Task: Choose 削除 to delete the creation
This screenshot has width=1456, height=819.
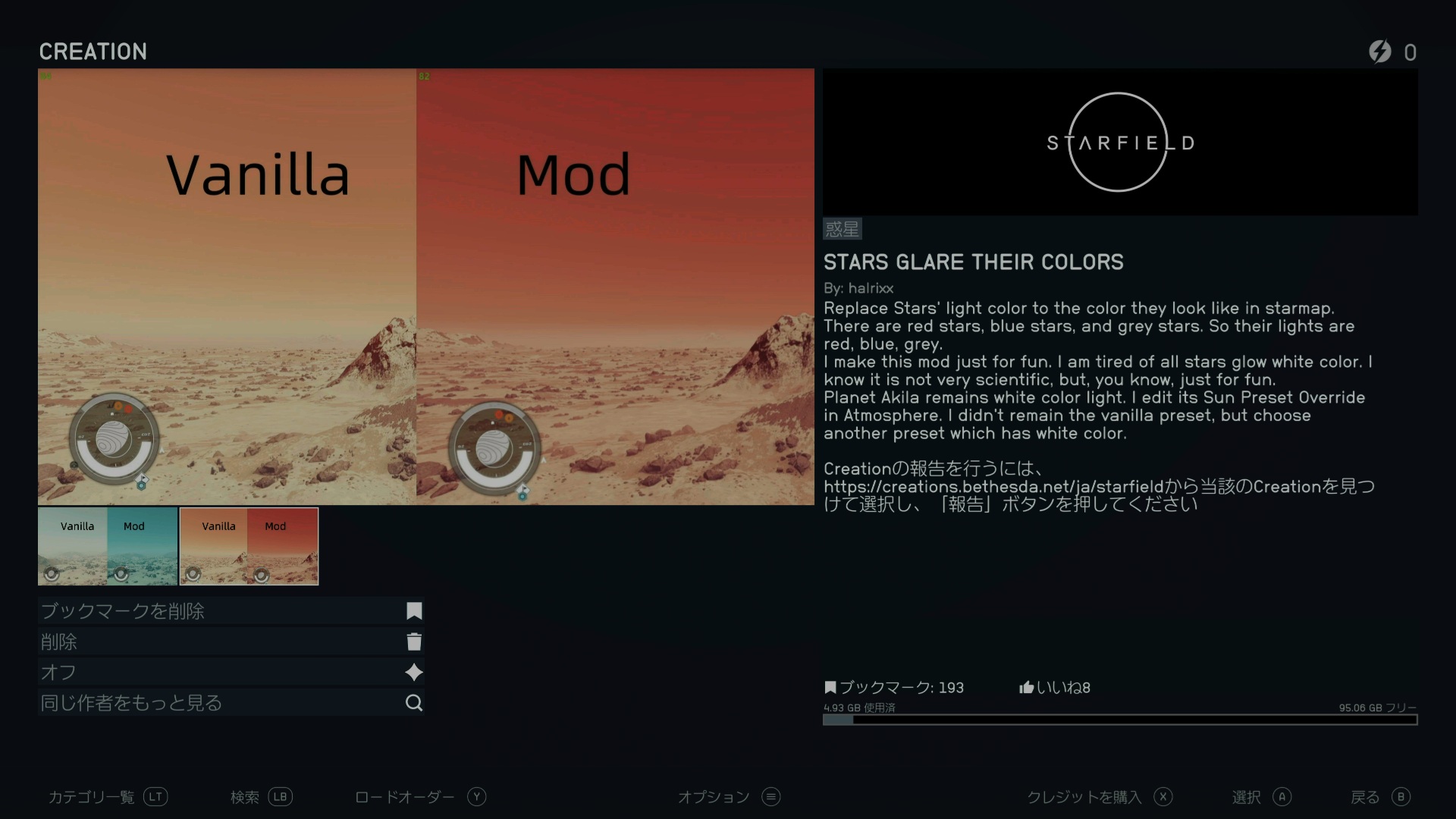Action: click(231, 642)
